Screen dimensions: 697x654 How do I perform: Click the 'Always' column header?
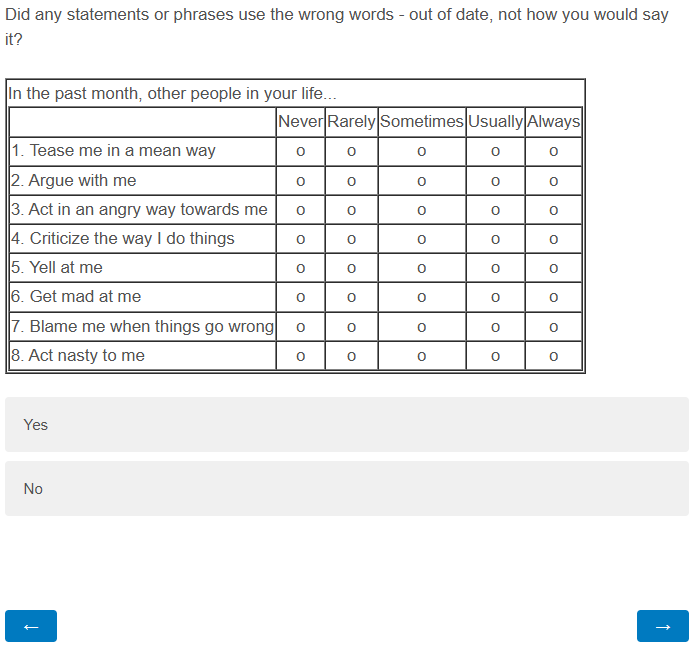pyautogui.click(x=553, y=122)
